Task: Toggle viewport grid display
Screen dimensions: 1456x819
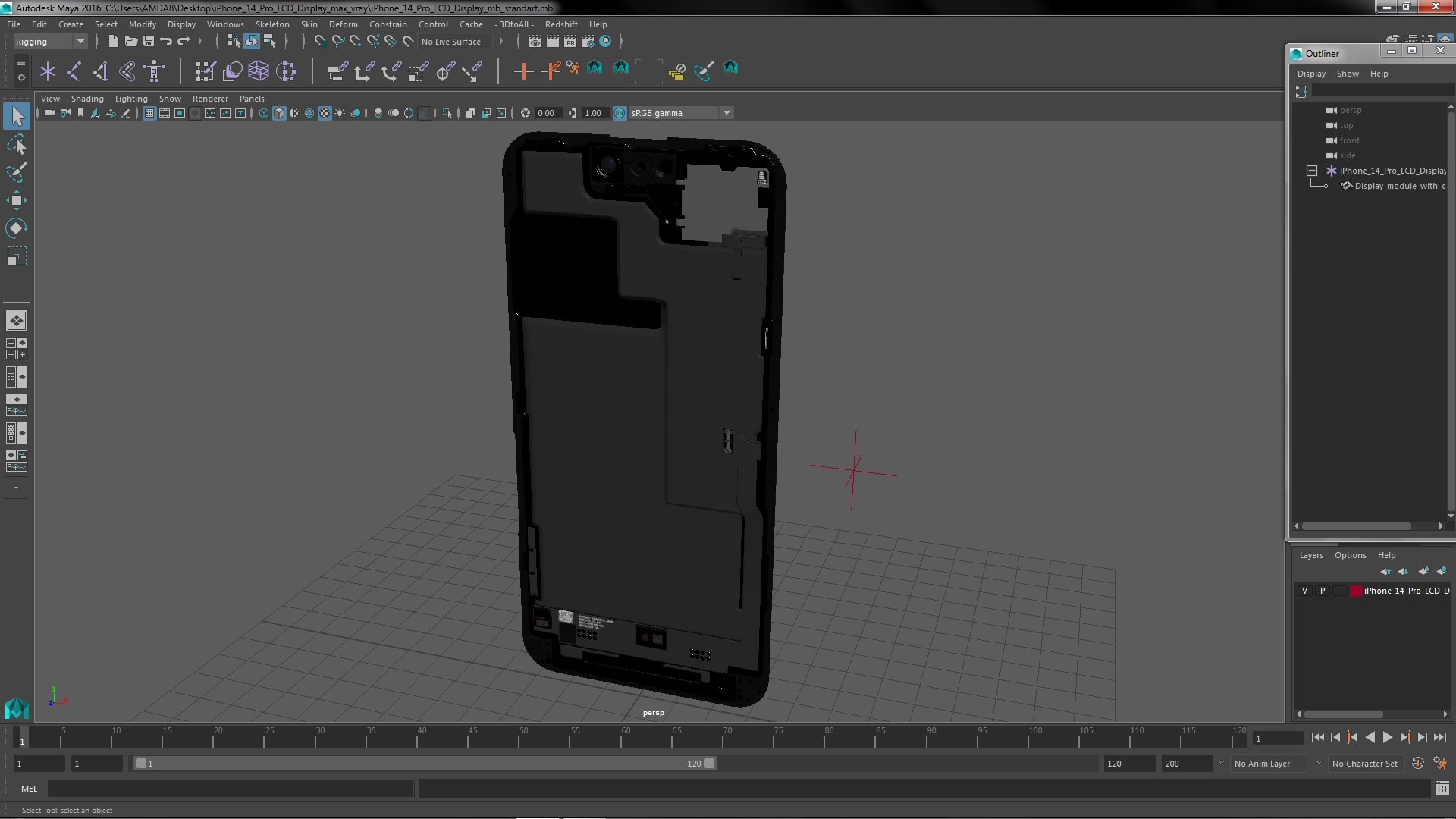Action: (149, 113)
